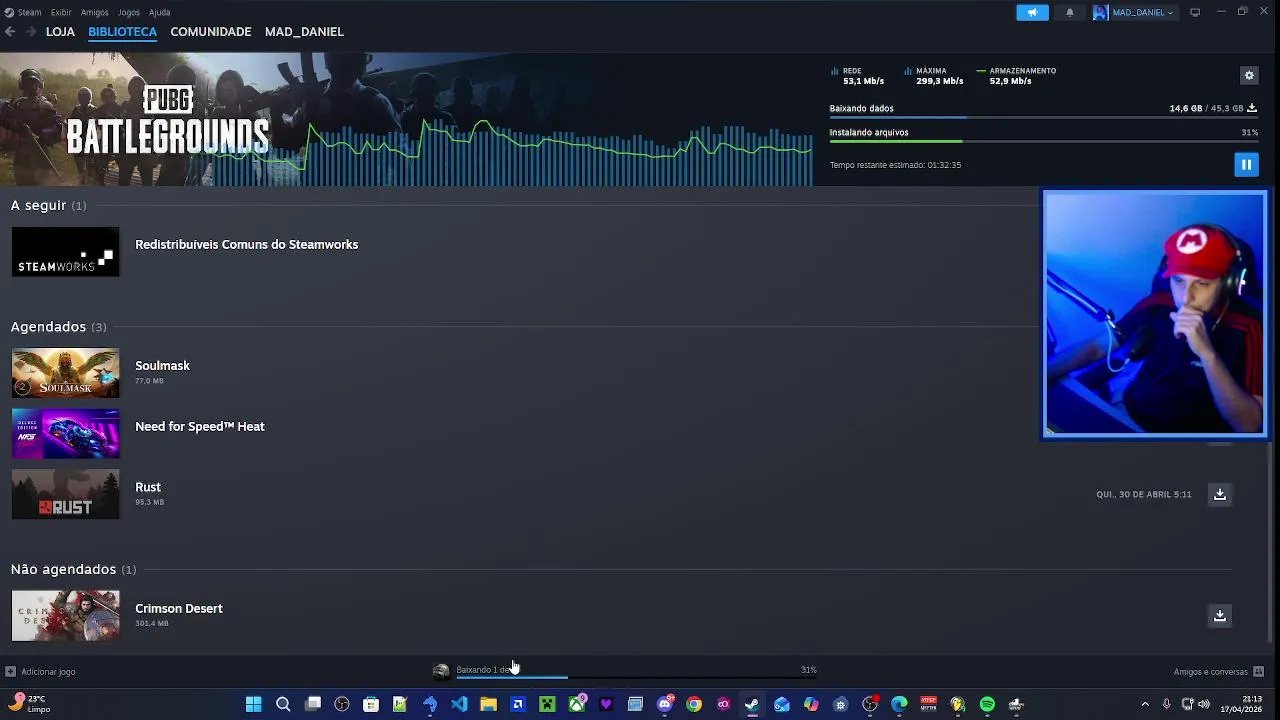Open the Steam menu
This screenshot has width=1280, height=720.
tap(23, 12)
